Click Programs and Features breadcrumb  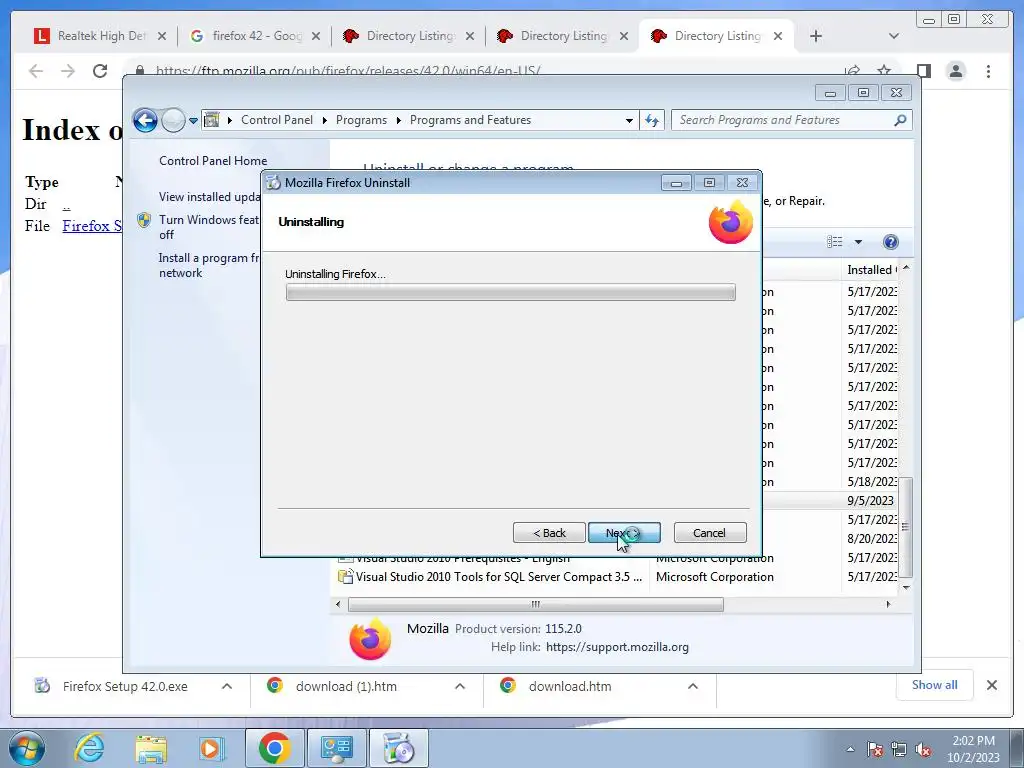coord(470,120)
